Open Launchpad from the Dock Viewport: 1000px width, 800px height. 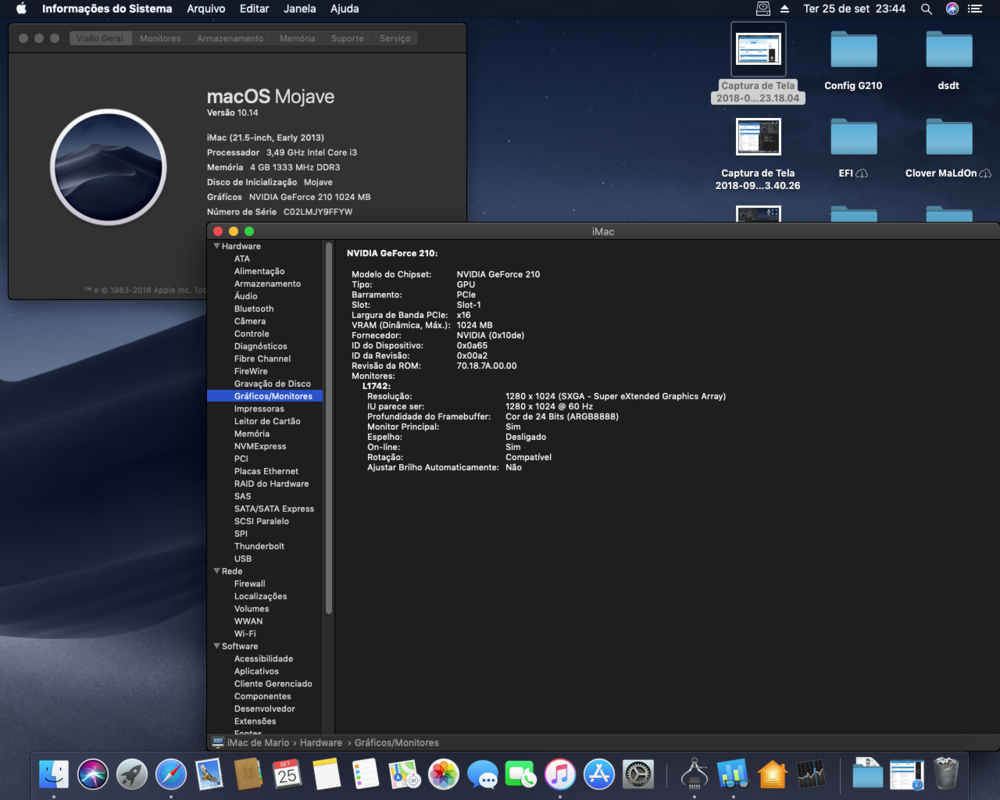click(x=132, y=774)
